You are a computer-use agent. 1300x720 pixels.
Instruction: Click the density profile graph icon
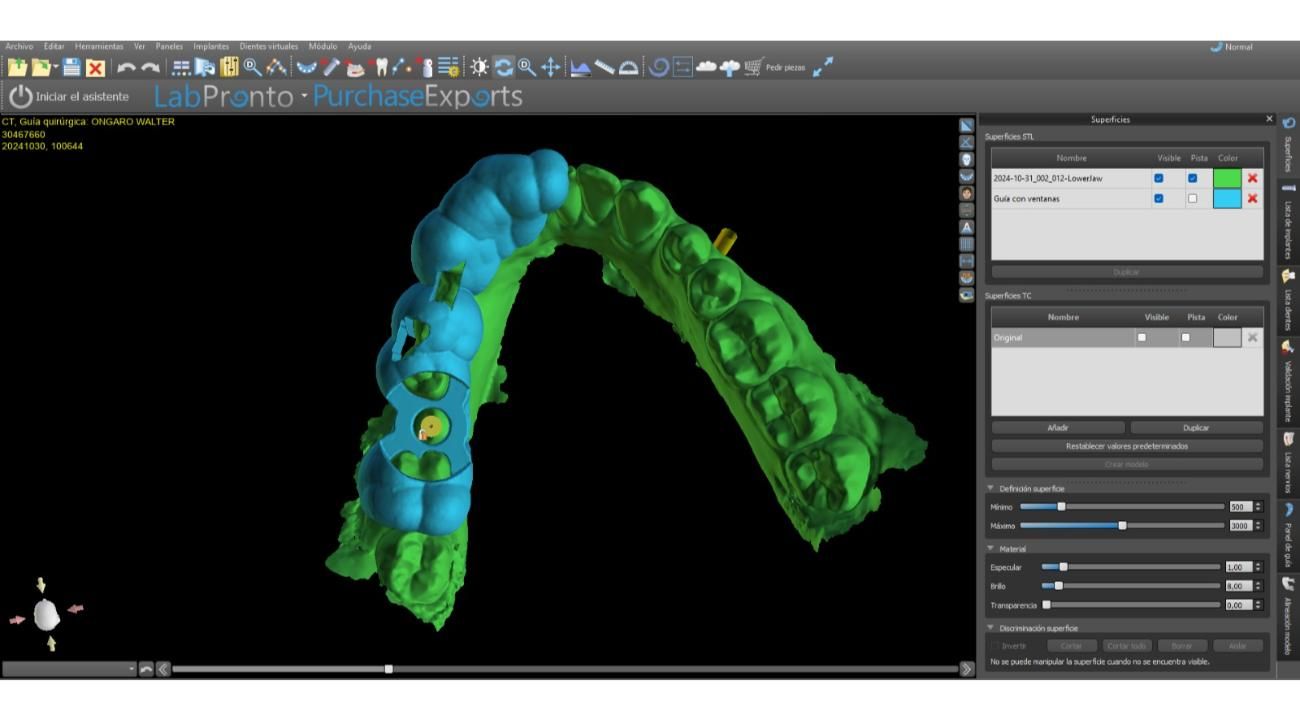pyautogui.click(x=581, y=67)
